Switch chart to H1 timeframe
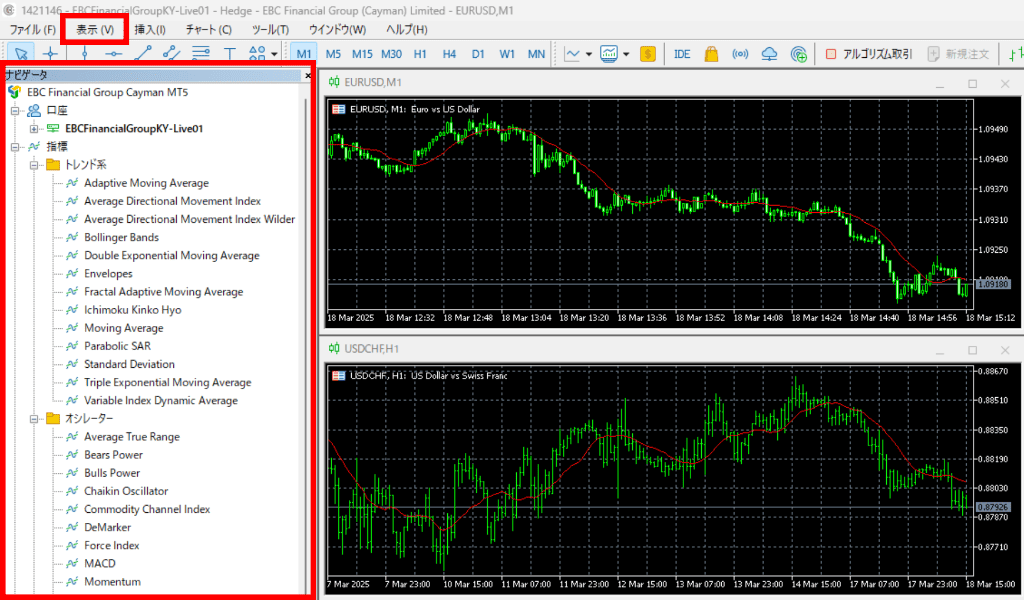The image size is (1024, 600). (x=420, y=54)
